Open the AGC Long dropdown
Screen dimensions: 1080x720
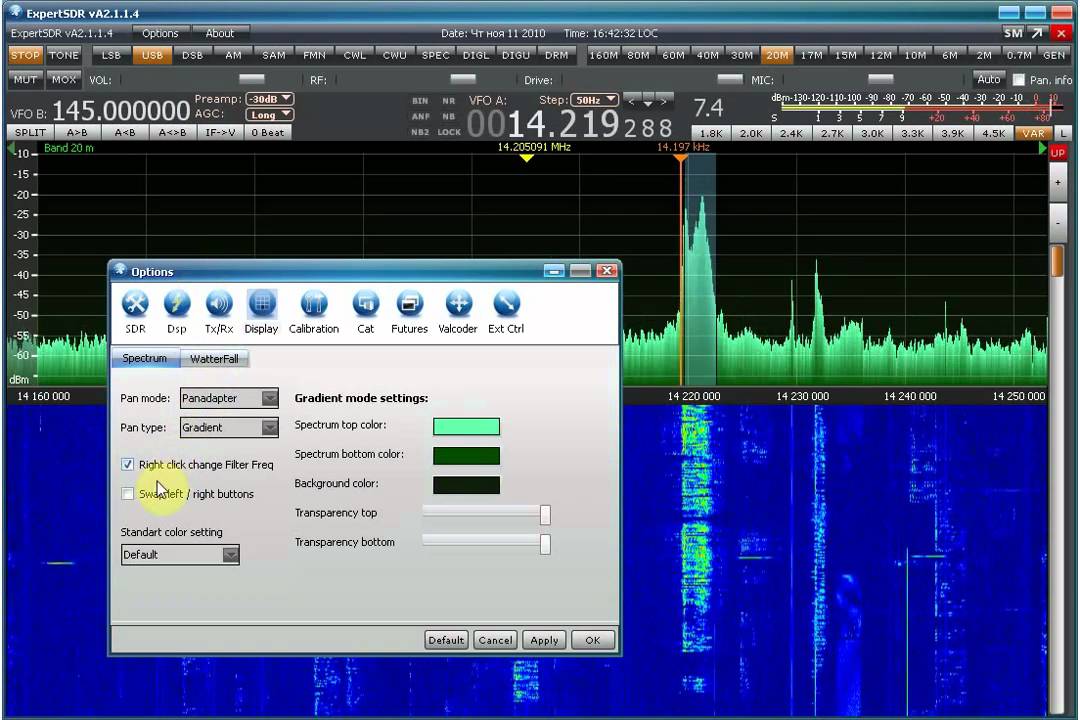coord(269,115)
